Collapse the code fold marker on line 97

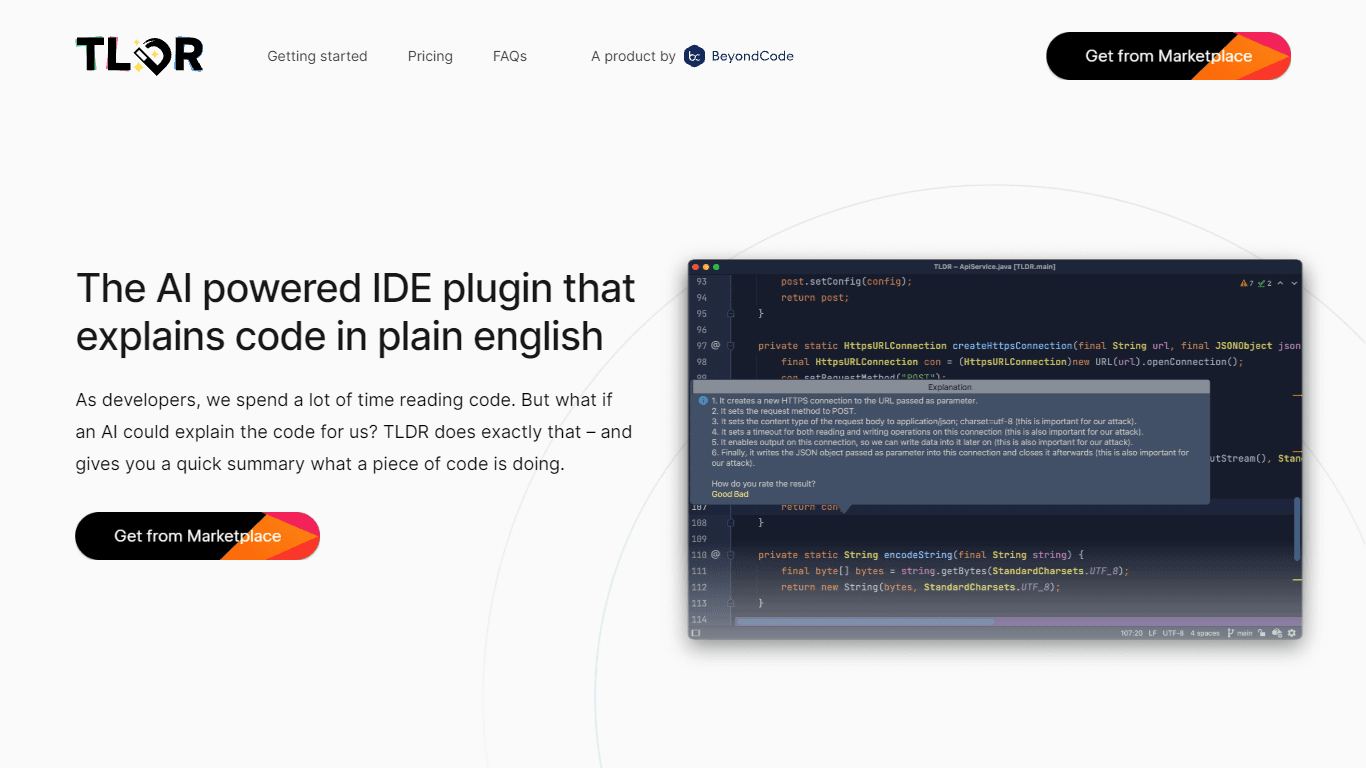point(731,346)
